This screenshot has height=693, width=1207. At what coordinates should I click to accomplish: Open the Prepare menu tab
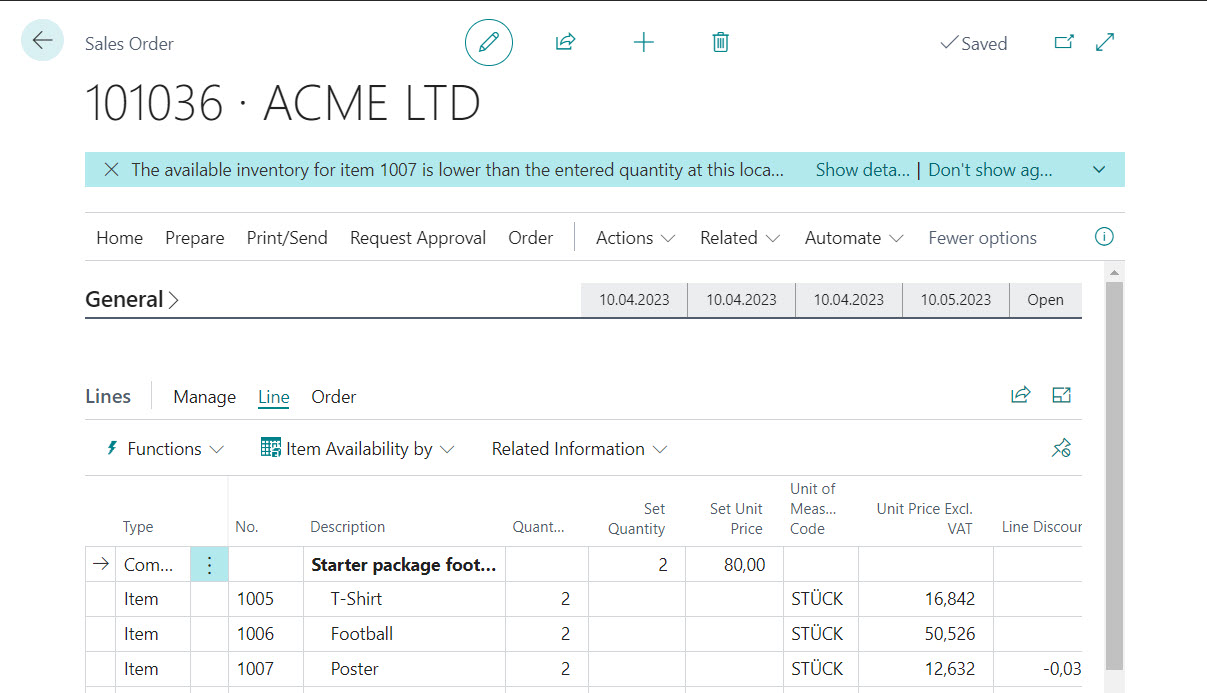point(195,238)
